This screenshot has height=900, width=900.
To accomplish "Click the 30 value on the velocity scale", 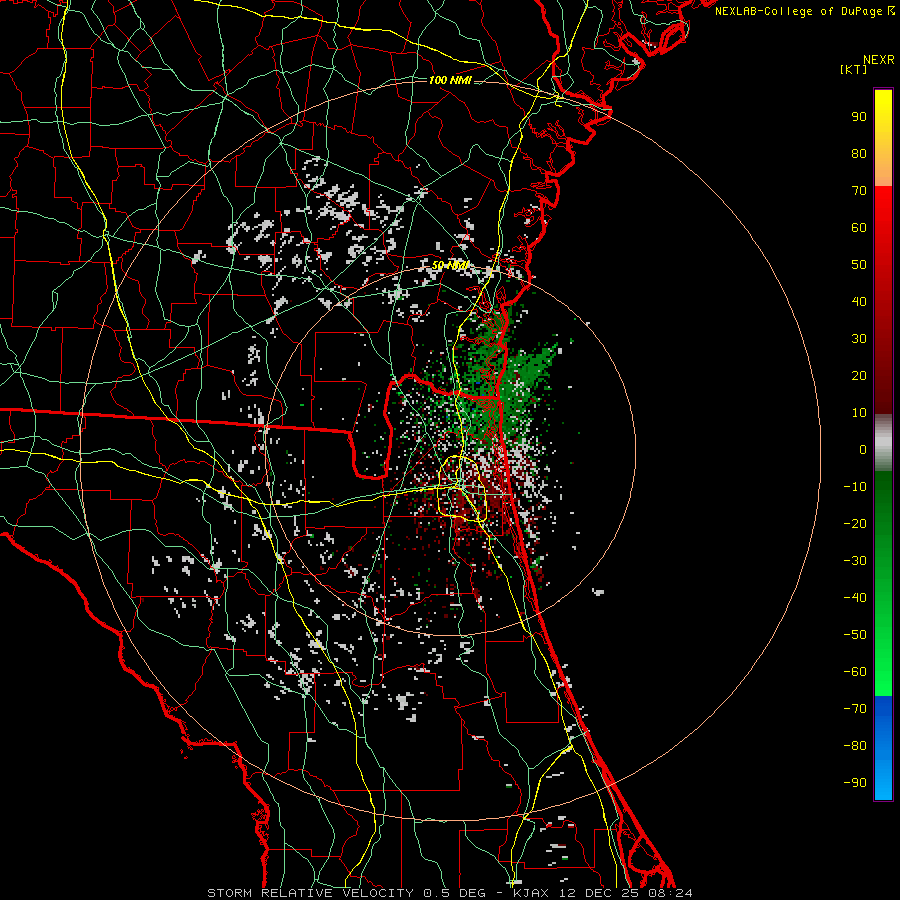I will click(x=859, y=339).
